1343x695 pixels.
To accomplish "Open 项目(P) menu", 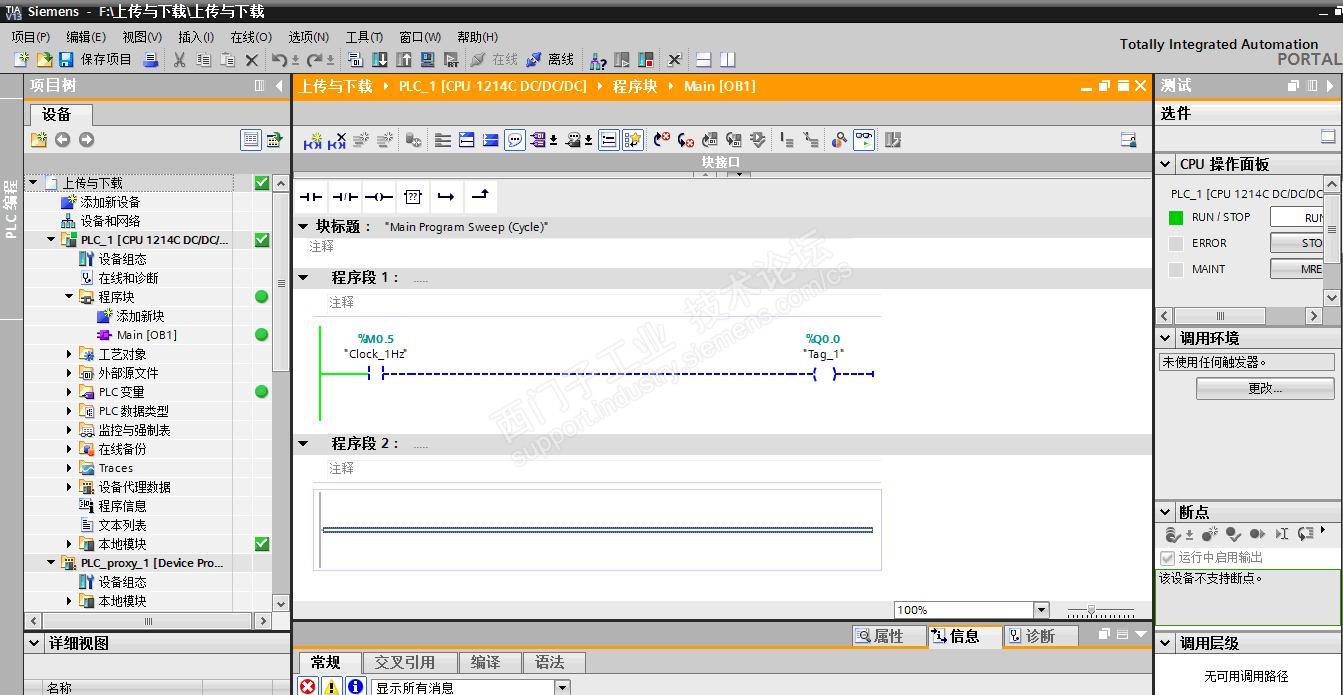I will point(30,37).
